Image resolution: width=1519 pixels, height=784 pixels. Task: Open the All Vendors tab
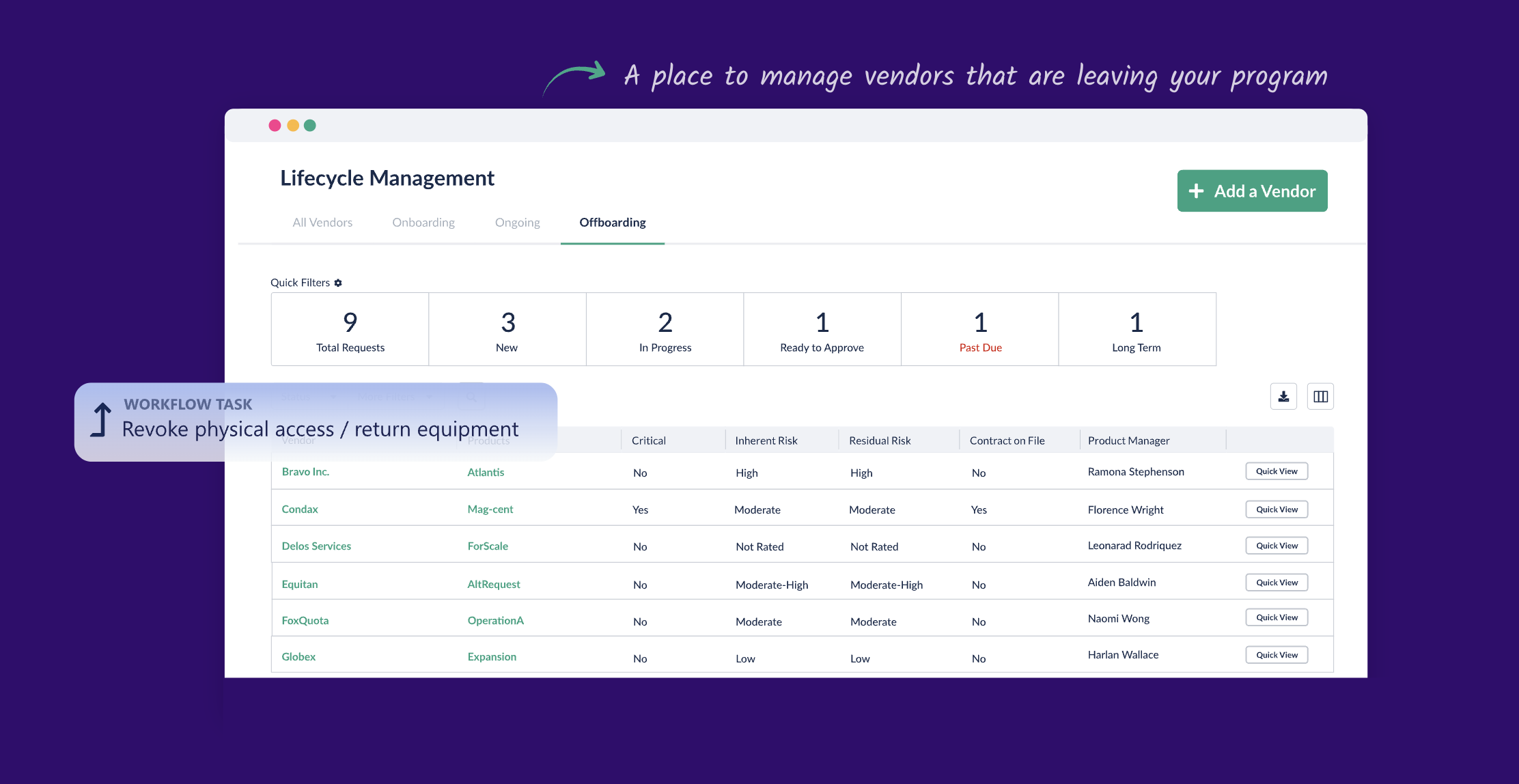pyautogui.click(x=322, y=223)
